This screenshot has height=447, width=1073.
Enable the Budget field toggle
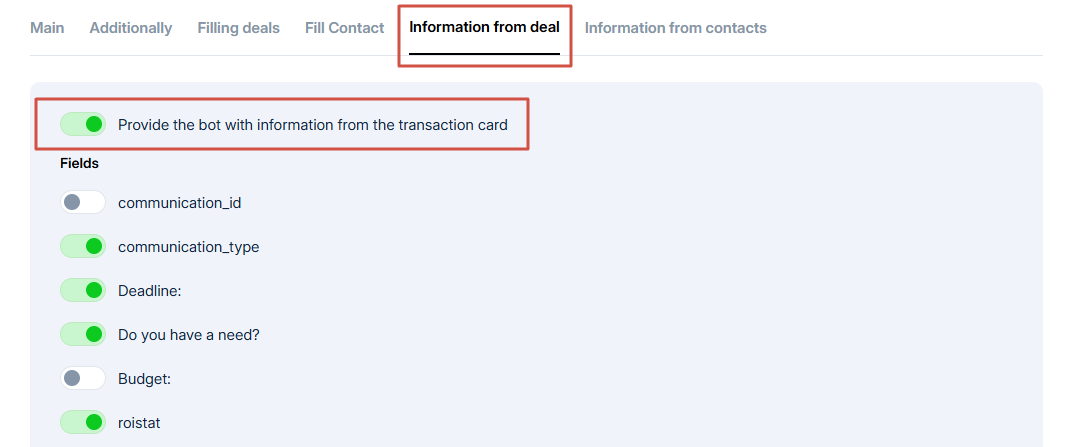click(x=83, y=378)
